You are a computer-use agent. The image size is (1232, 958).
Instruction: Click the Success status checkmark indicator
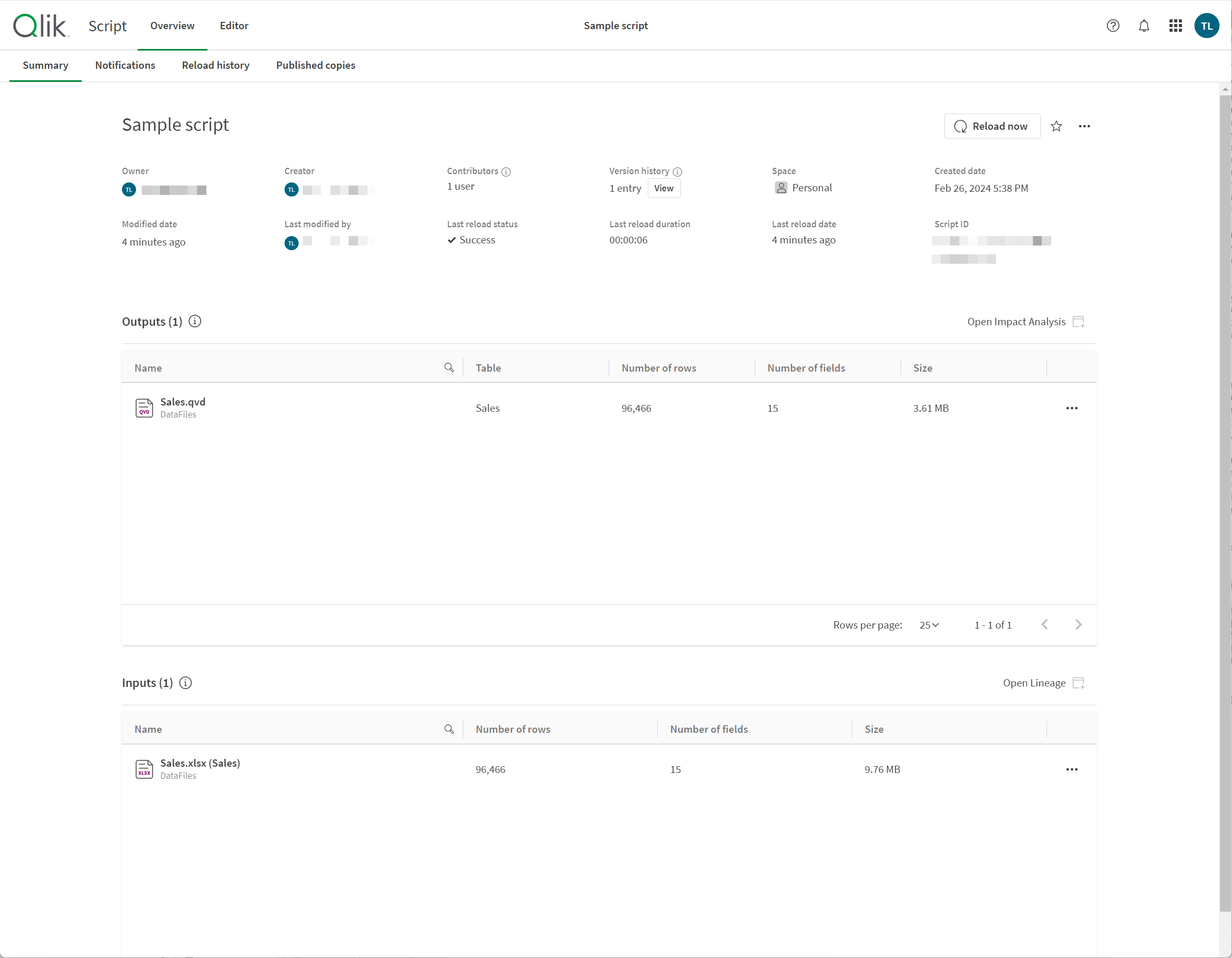[452, 240]
